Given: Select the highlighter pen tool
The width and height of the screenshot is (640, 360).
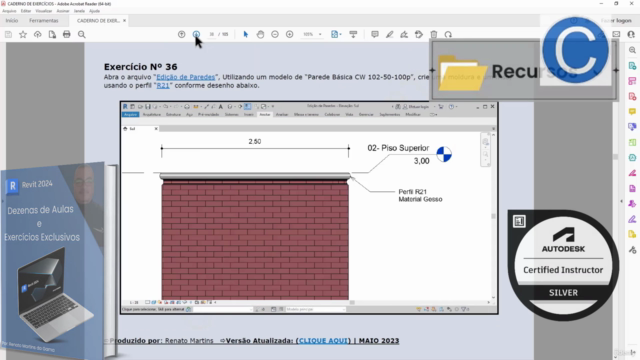Looking at the screenshot, I should click(389, 34).
